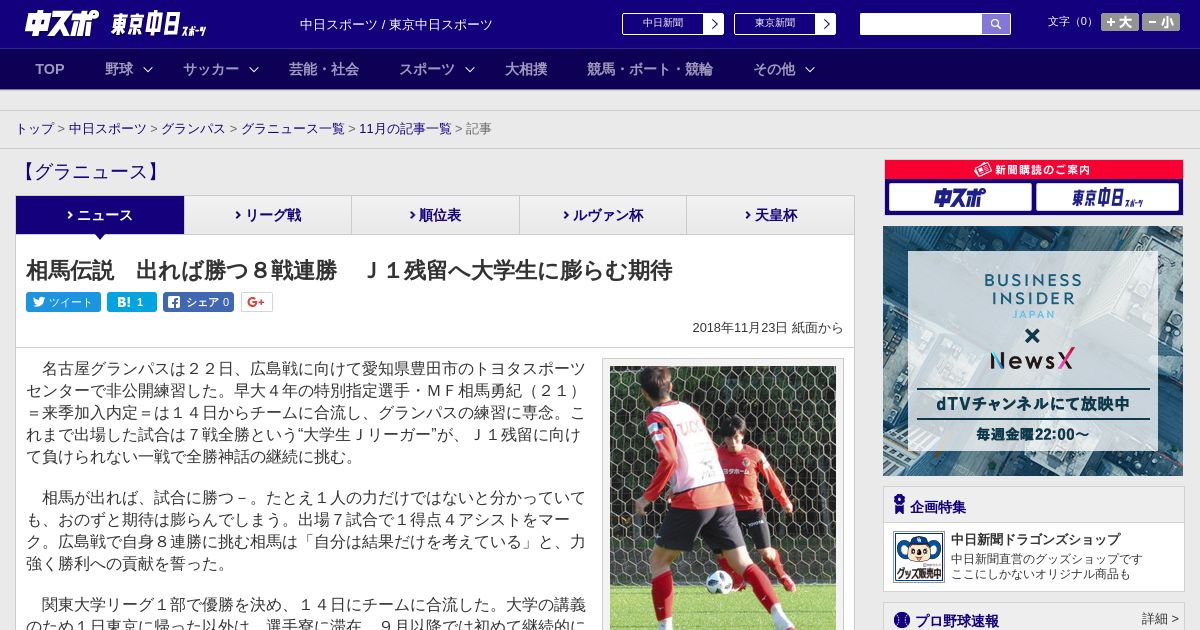Click the 新聞購読のご案内 banner header

[1034, 170]
